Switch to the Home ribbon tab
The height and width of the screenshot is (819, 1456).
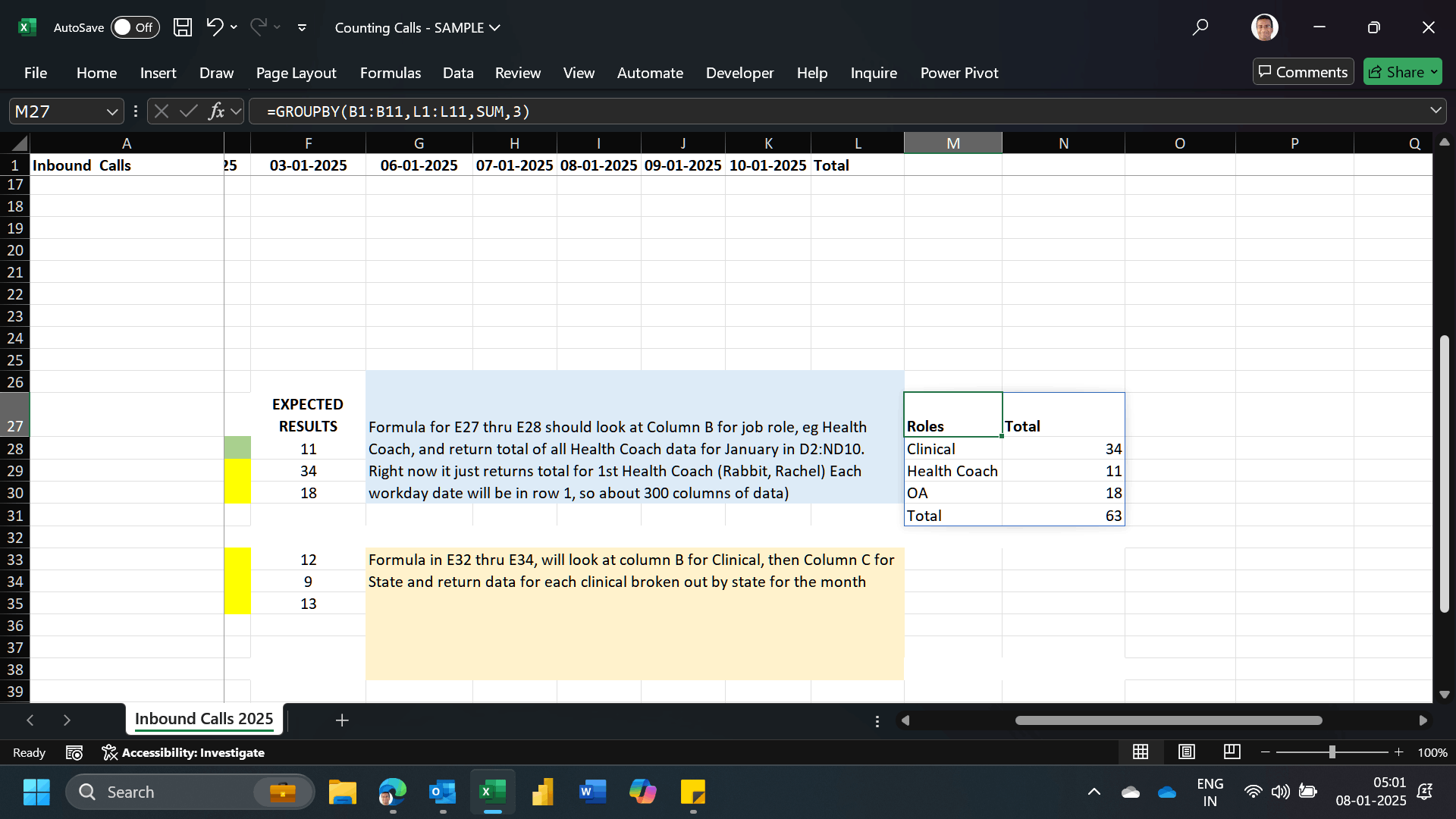pyautogui.click(x=96, y=73)
